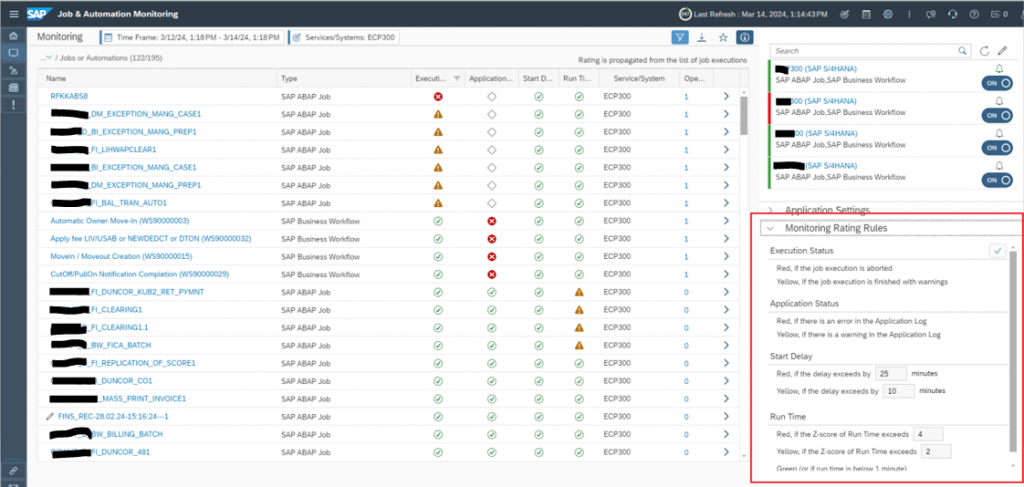Viewport: 1024px width, 487px height.
Task: Open details arrow for FINS_REC-28.02.24 row
Action: (726, 416)
